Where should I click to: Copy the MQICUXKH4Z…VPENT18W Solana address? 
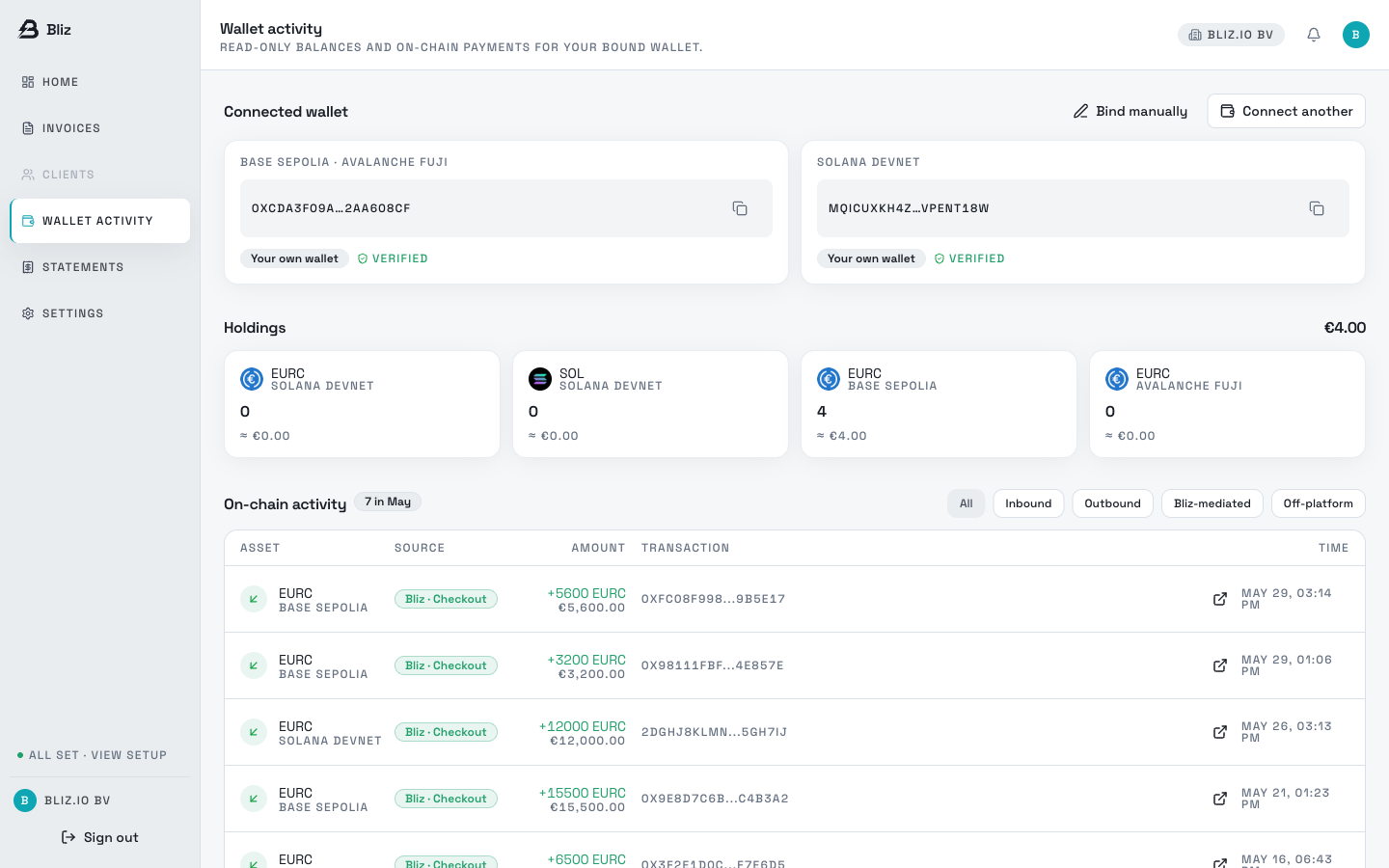(1317, 208)
